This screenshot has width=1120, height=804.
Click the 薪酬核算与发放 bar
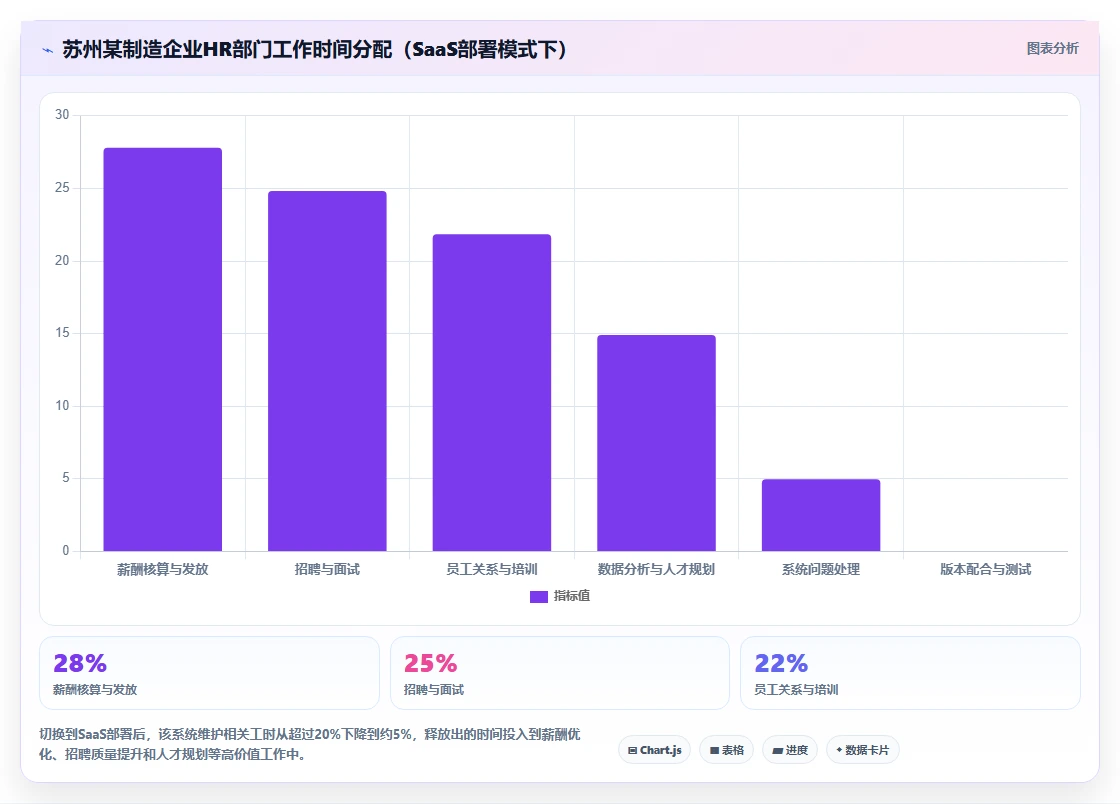point(163,349)
